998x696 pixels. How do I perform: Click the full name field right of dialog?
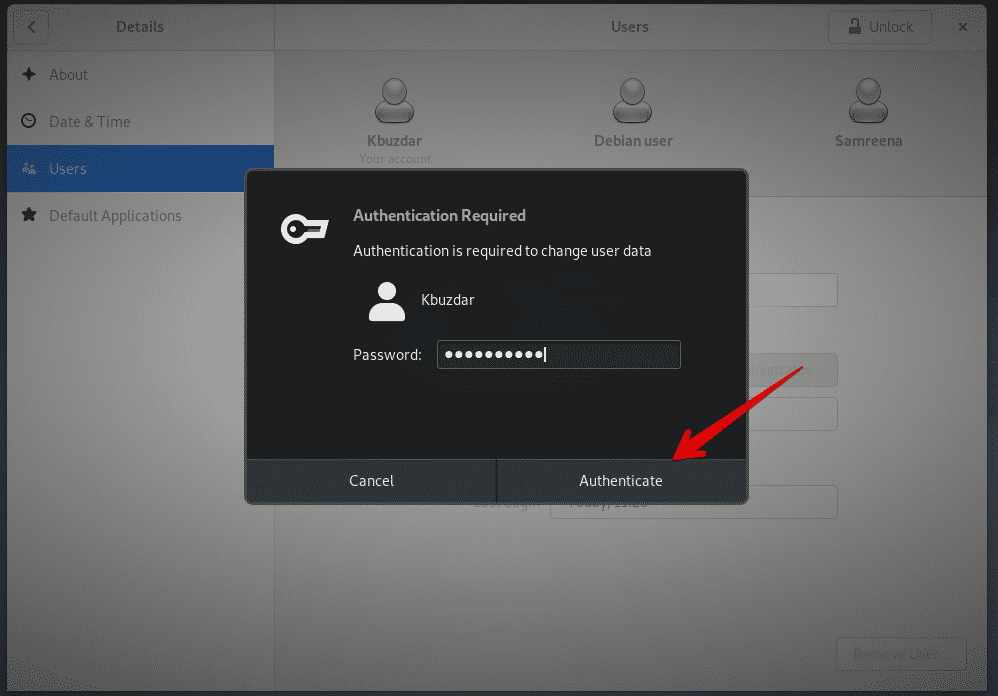[792, 291]
